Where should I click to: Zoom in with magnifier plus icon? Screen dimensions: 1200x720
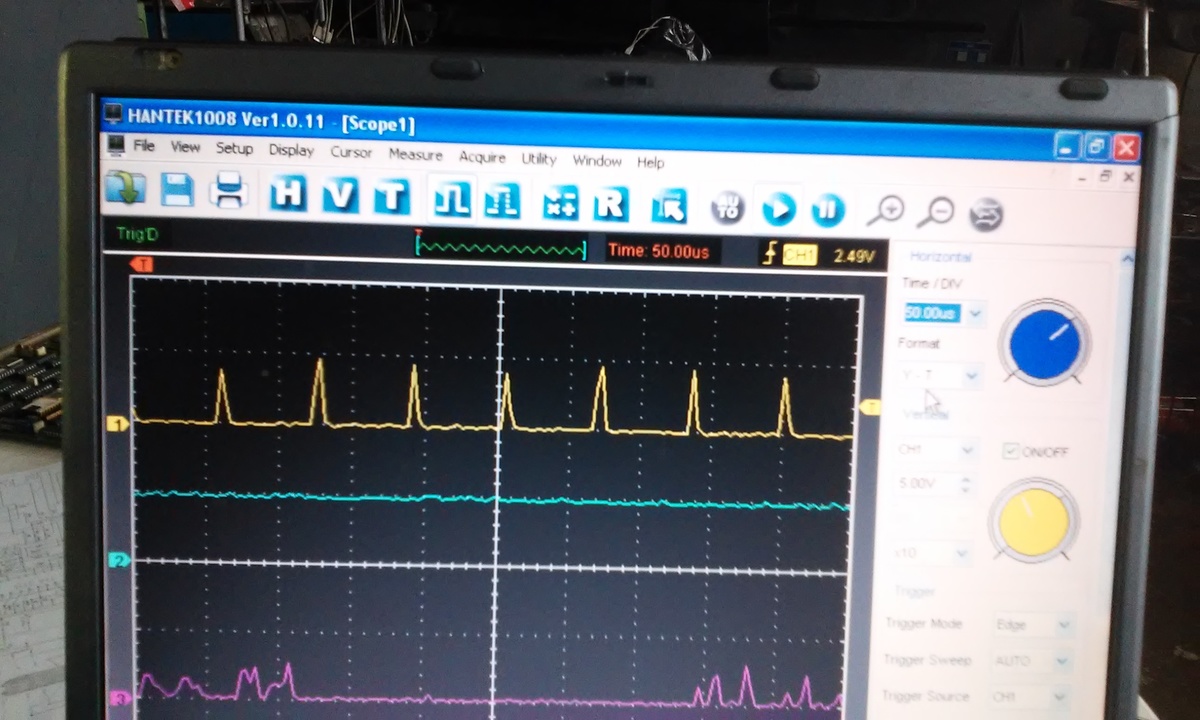click(885, 211)
